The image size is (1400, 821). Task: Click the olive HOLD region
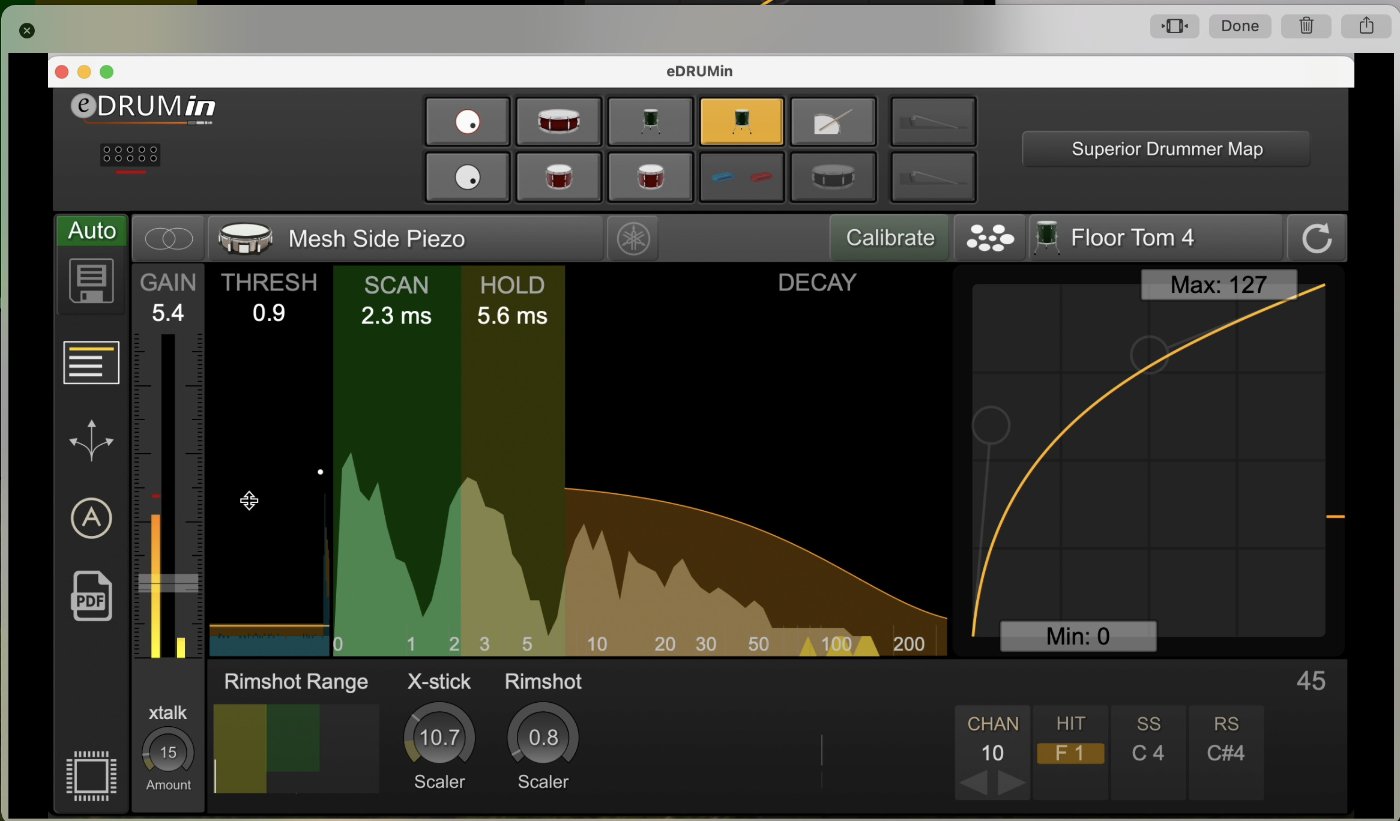pyautogui.click(x=513, y=460)
